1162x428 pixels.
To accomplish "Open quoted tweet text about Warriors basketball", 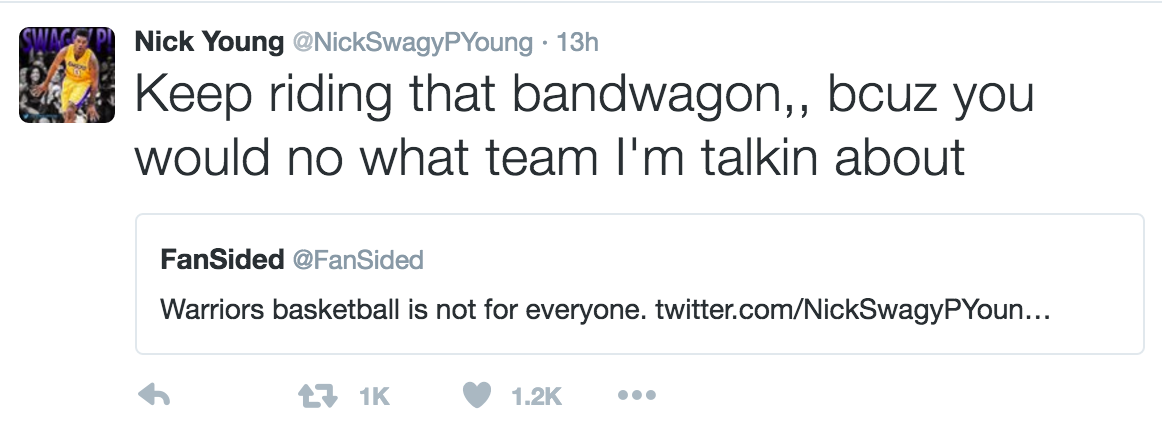I will [400, 310].
